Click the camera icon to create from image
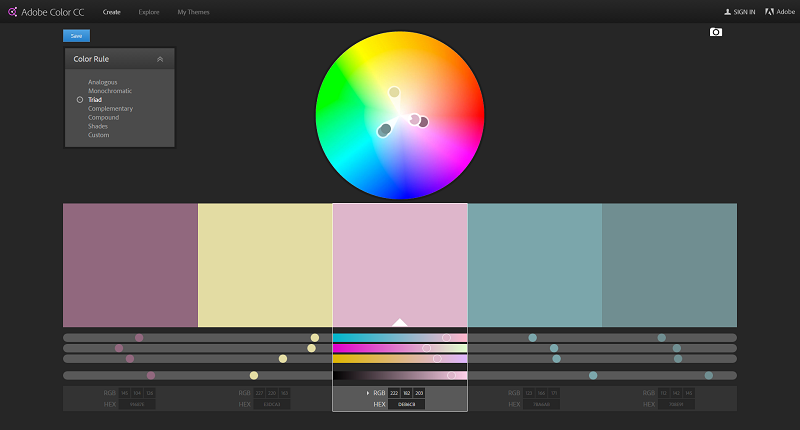This screenshot has height=430, width=800. (715, 32)
